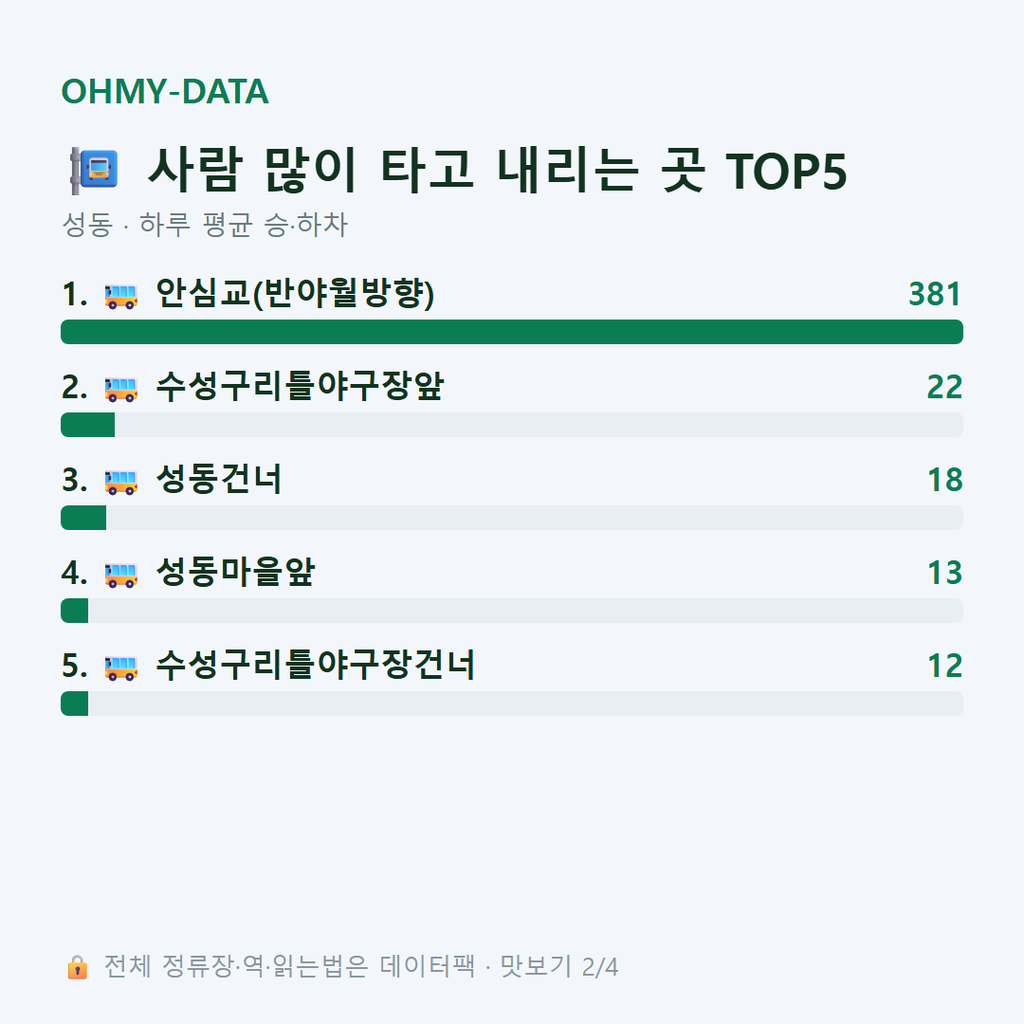Click the lock icon in the footer
The image size is (1024, 1024).
coord(77,967)
